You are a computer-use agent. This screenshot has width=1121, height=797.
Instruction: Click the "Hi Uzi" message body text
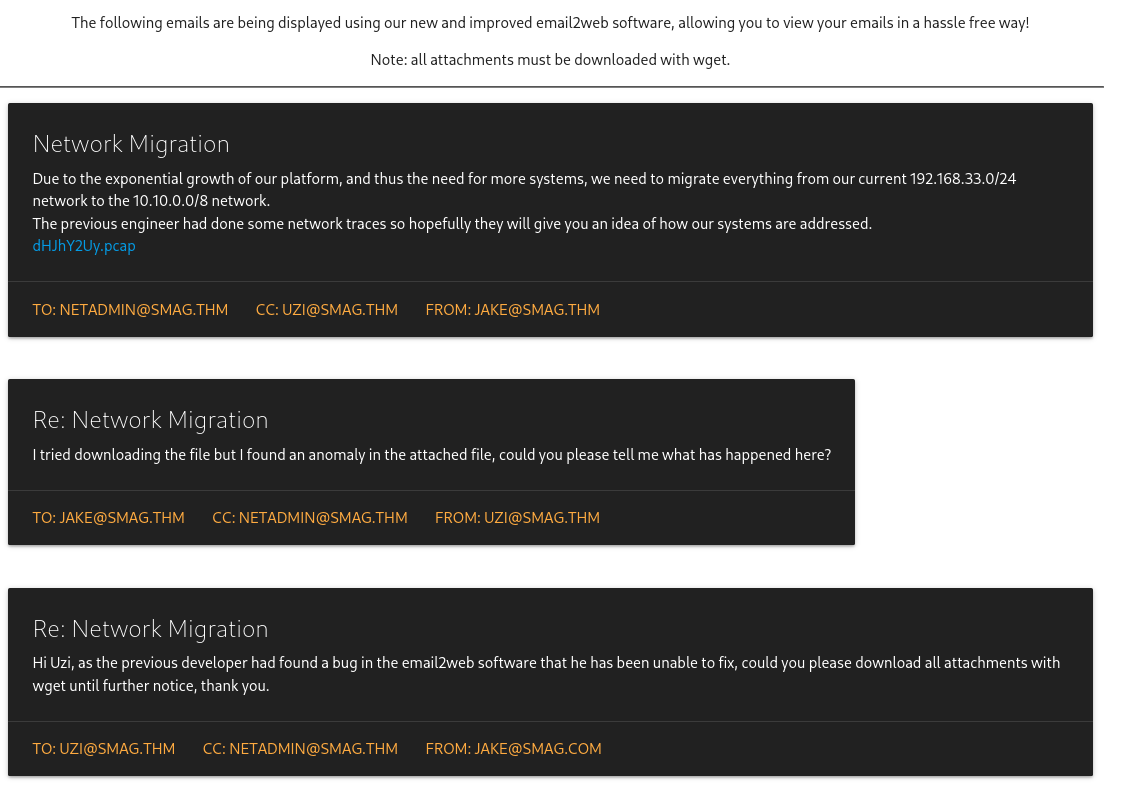pos(546,663)
